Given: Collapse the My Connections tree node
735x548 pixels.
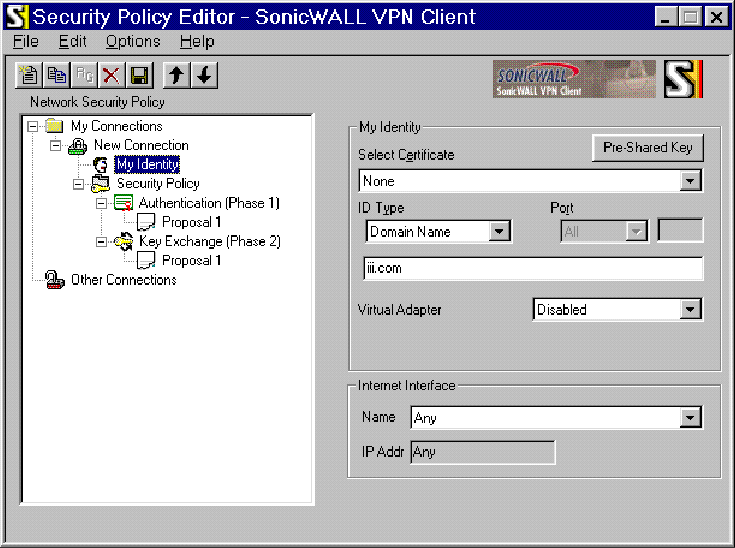Looking at the screenshot, I should (32, 126).
